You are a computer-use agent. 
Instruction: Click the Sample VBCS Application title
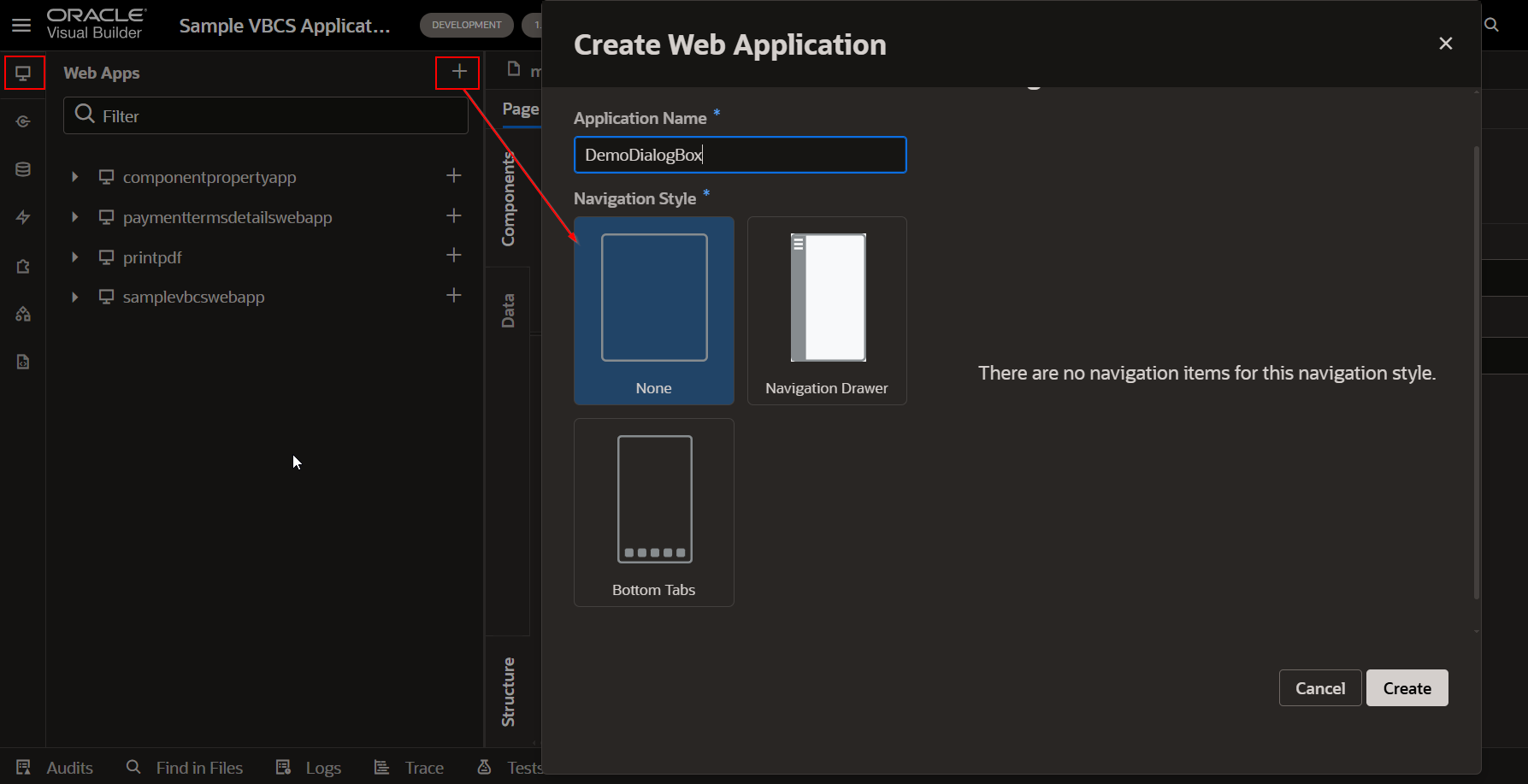tap(285, 26)
